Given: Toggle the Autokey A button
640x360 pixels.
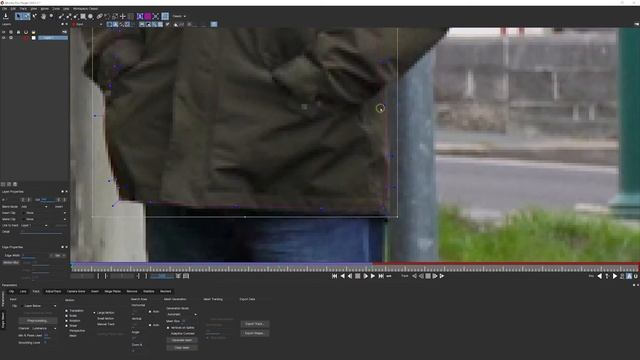Looking at the screenshot, I should pyautogui.click(x=629, y=276).
